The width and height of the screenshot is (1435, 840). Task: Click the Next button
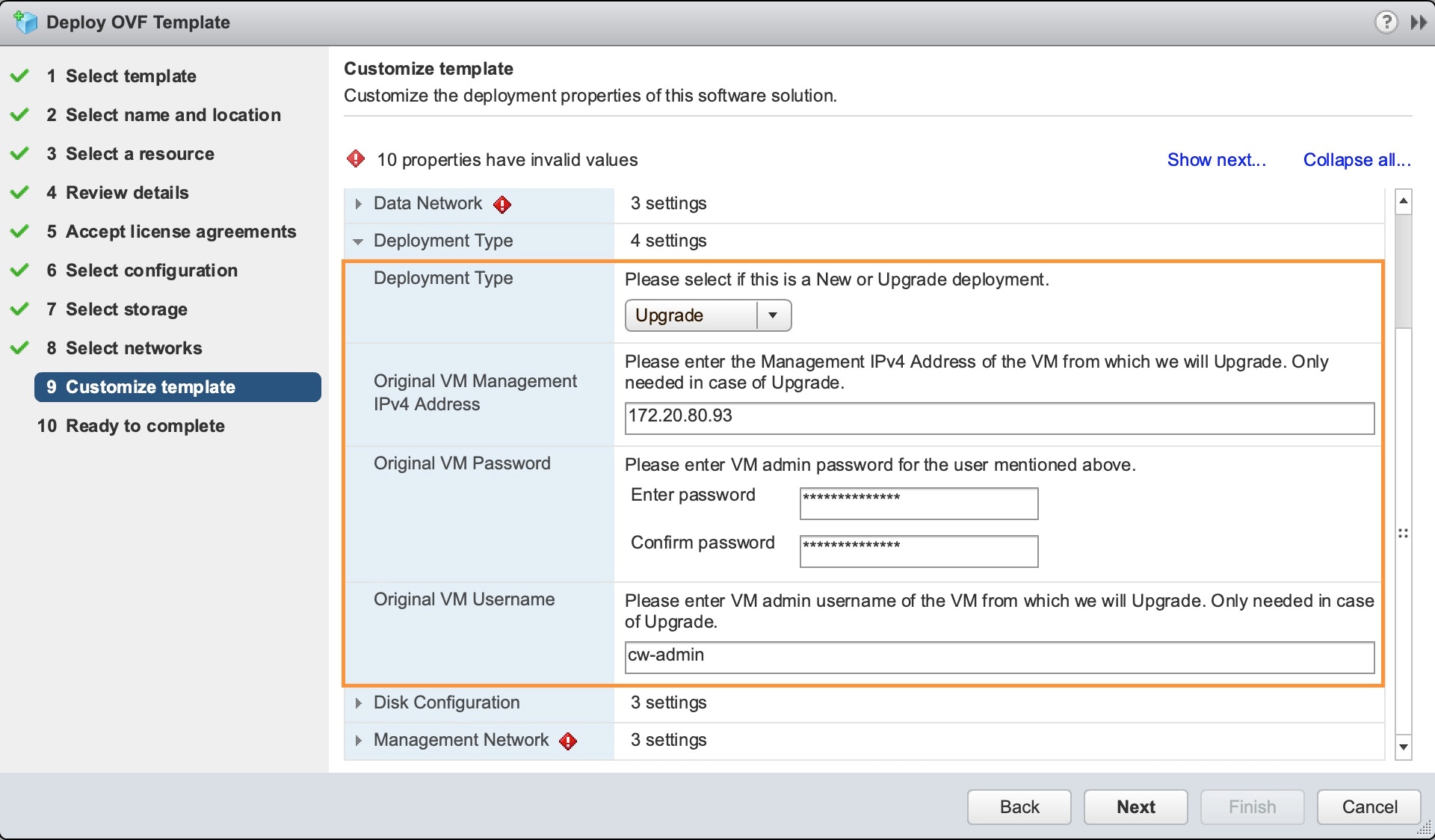point(1135,807)
